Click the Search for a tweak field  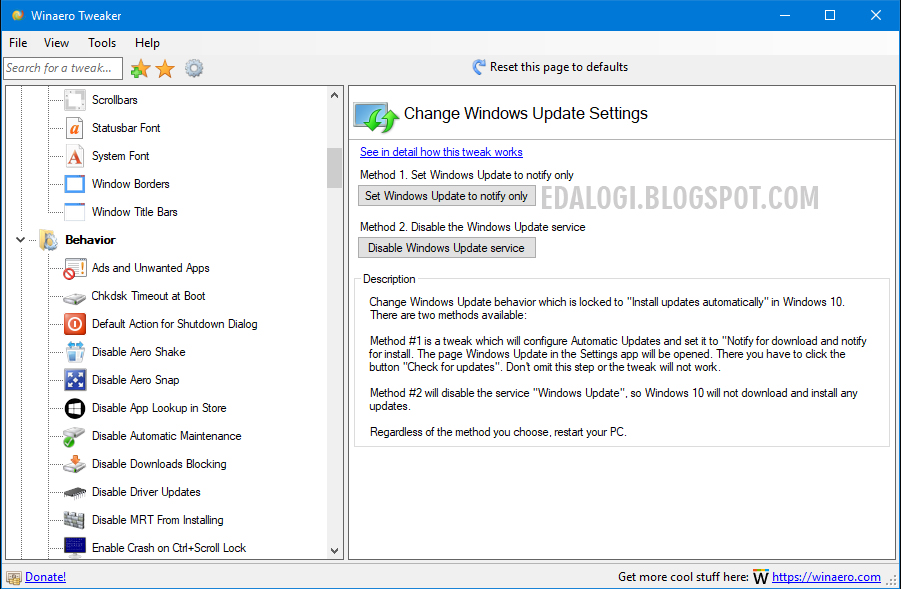tap(63, 68)
